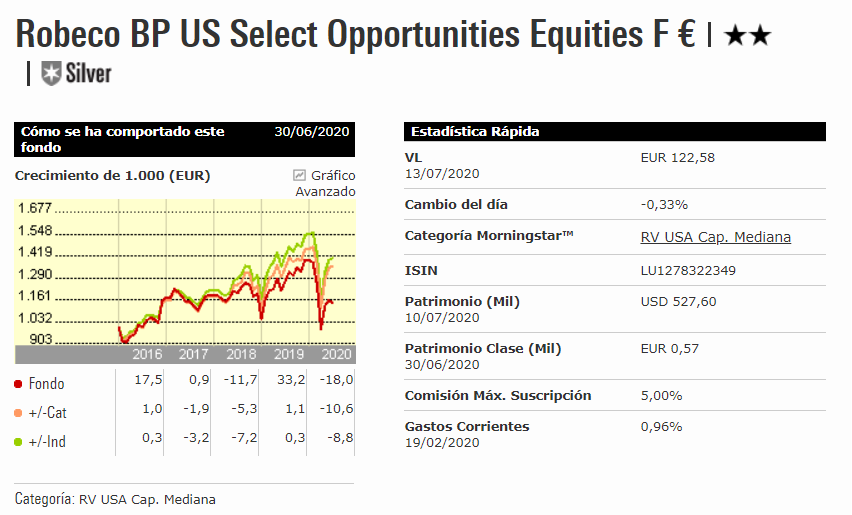
Task: Click the orange +/-Cat legend dot
Action: [19, 412]
